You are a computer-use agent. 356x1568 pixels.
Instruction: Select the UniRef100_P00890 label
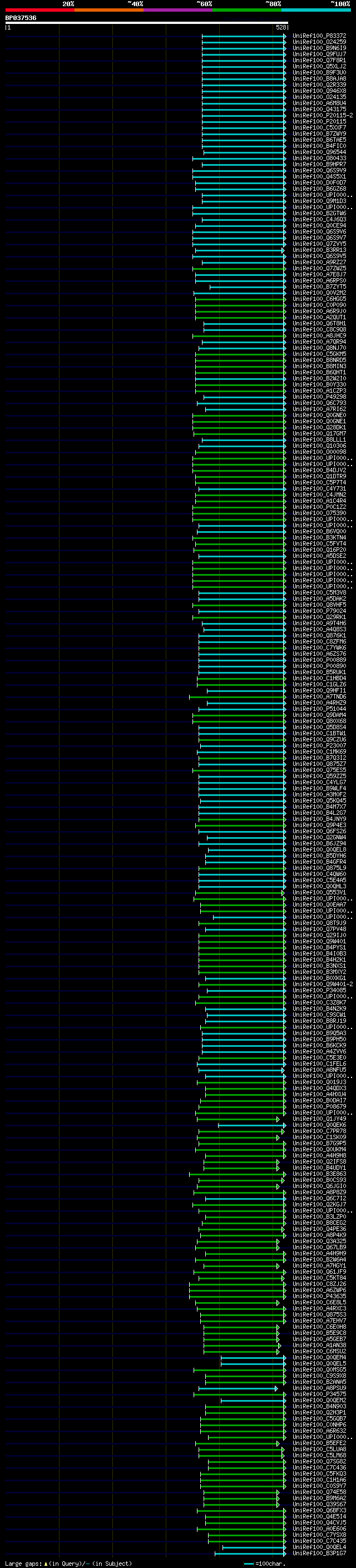point(319,666)
